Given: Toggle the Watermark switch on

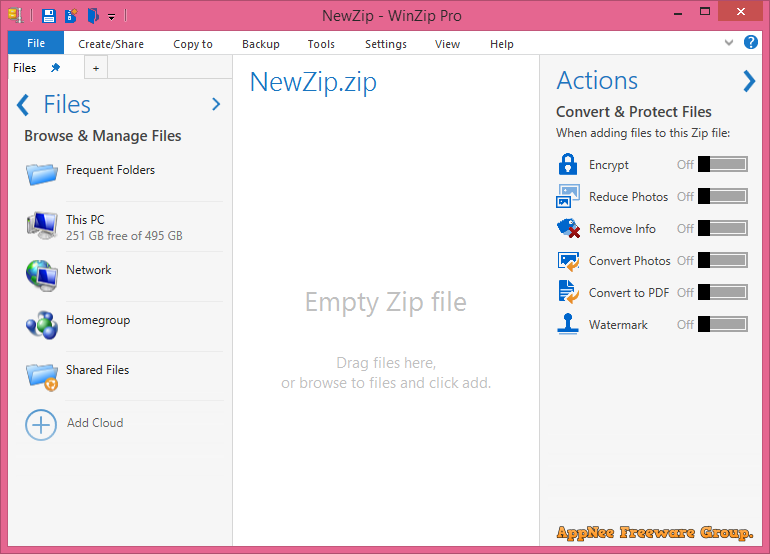Looking at the screenshot, I should point(723,324).
